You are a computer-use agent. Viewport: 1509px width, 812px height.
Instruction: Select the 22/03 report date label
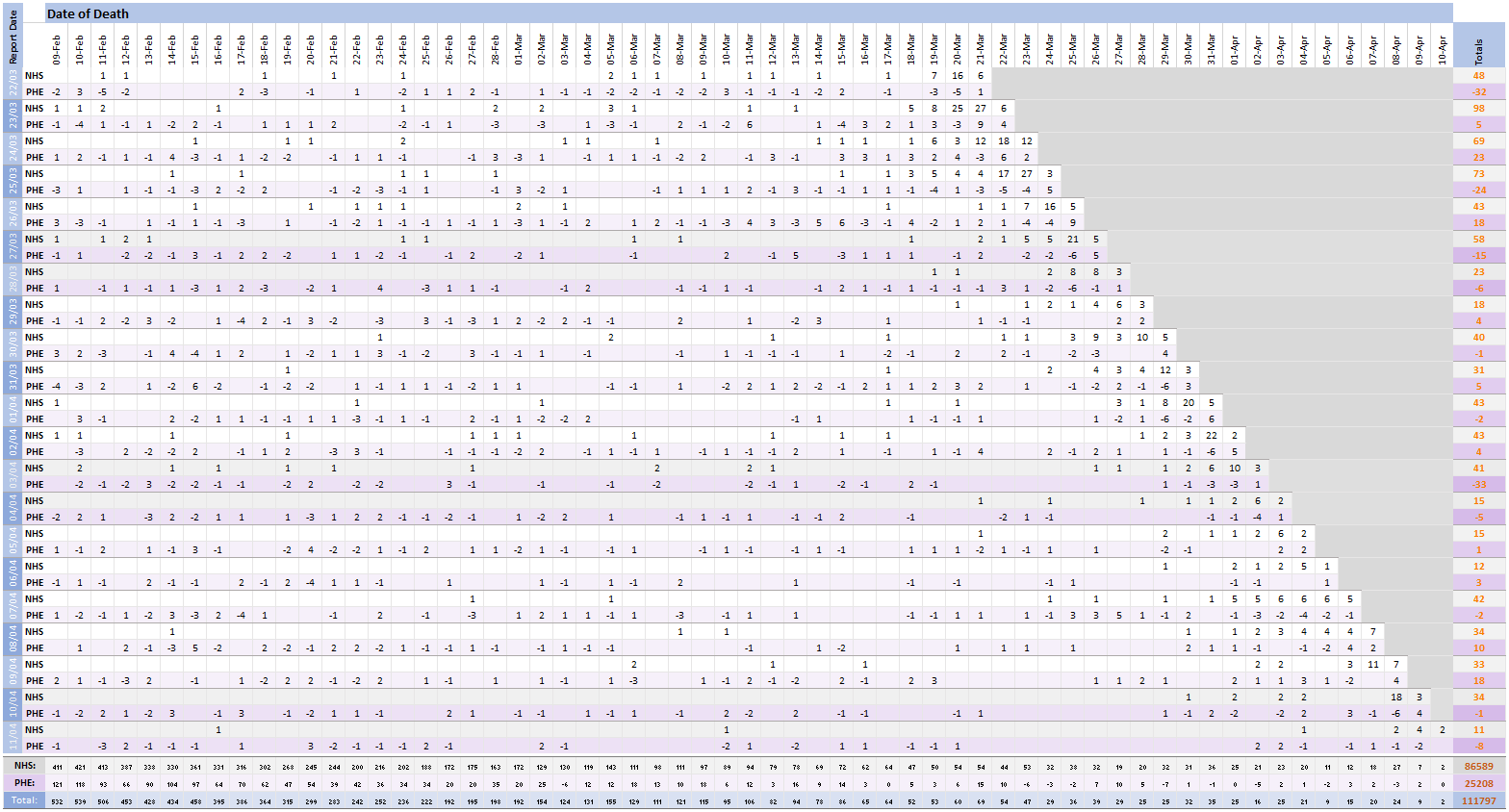(x=13, y=84)
